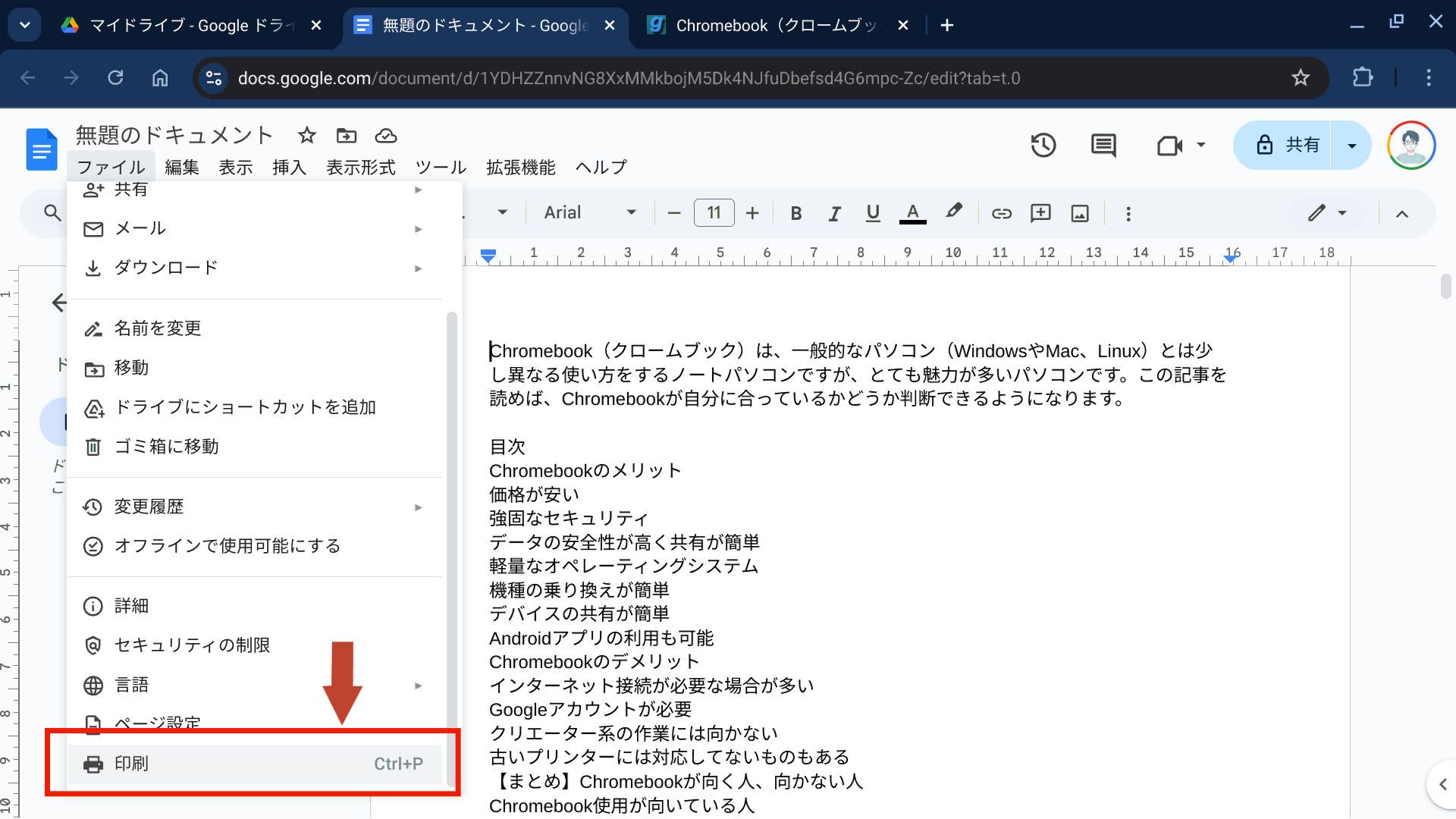This screenshot has width=1456, height=819.
Task: Click the 共有 share button
Action: [x=1283, y=145]
